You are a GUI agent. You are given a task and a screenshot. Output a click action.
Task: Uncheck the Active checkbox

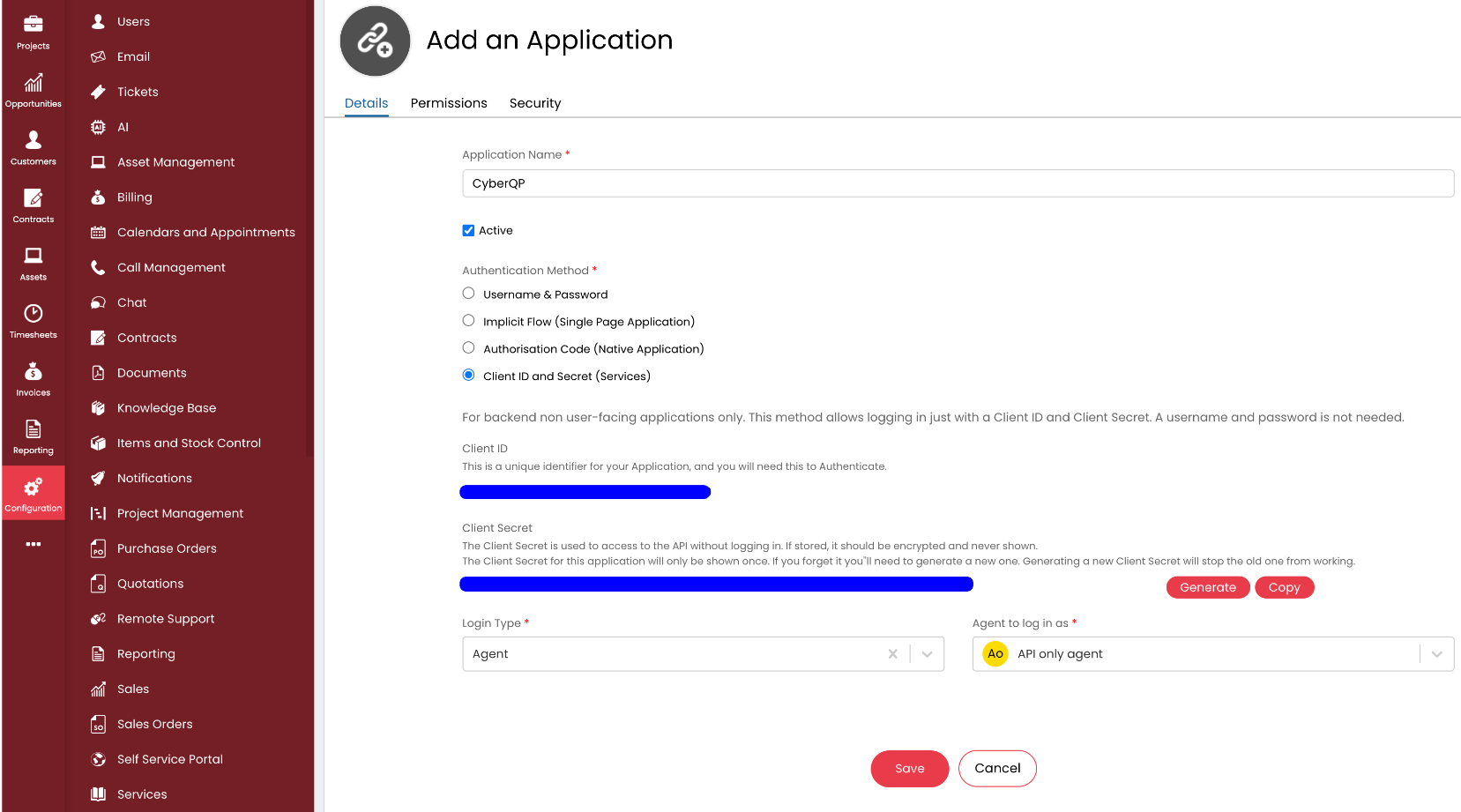[468, 230]
